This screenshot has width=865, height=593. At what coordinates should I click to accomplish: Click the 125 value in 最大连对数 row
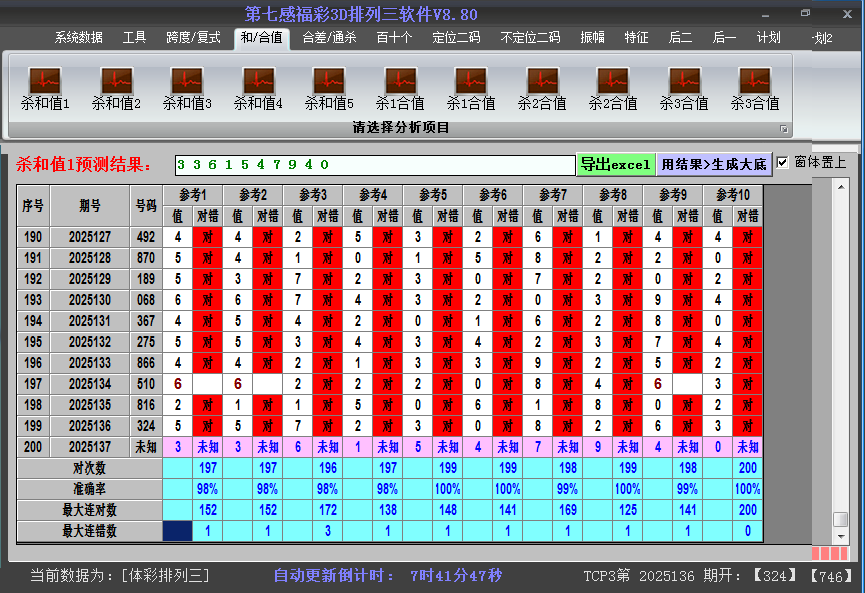[628, 510]
